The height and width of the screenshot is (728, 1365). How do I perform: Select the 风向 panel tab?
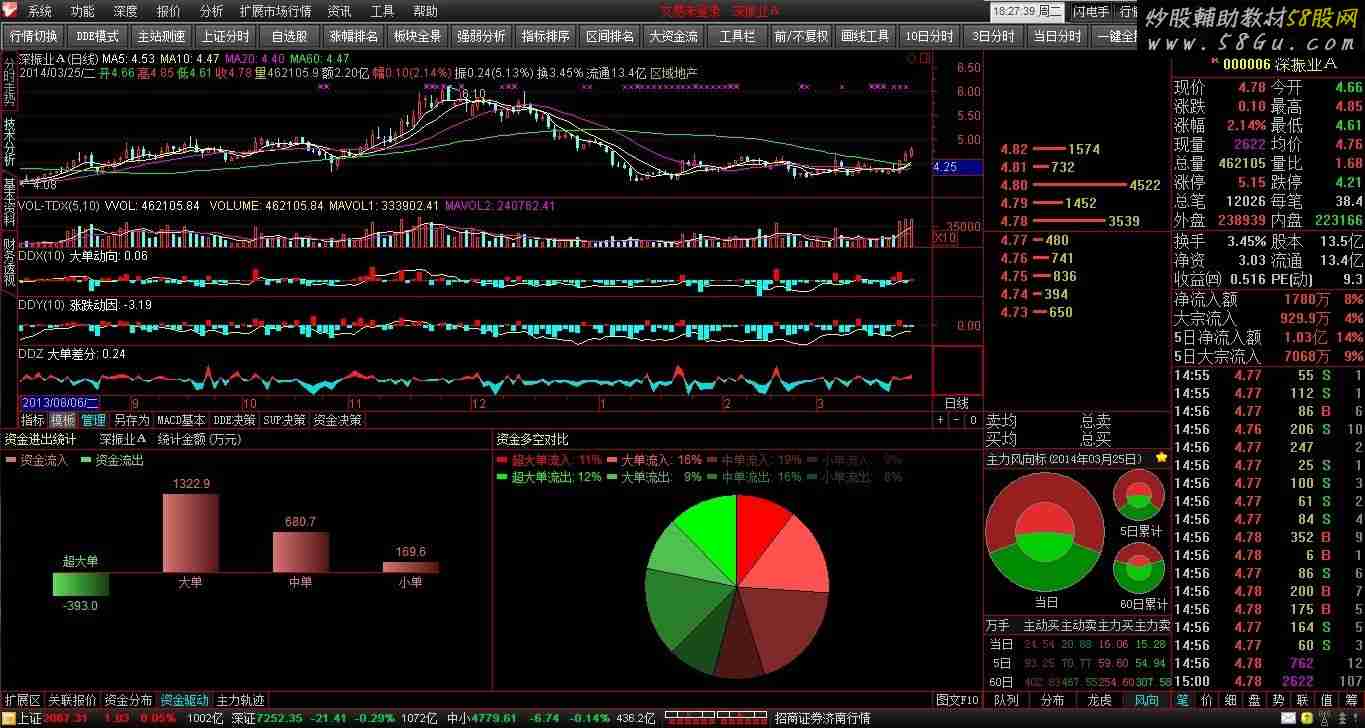[x=1146, y=700]
